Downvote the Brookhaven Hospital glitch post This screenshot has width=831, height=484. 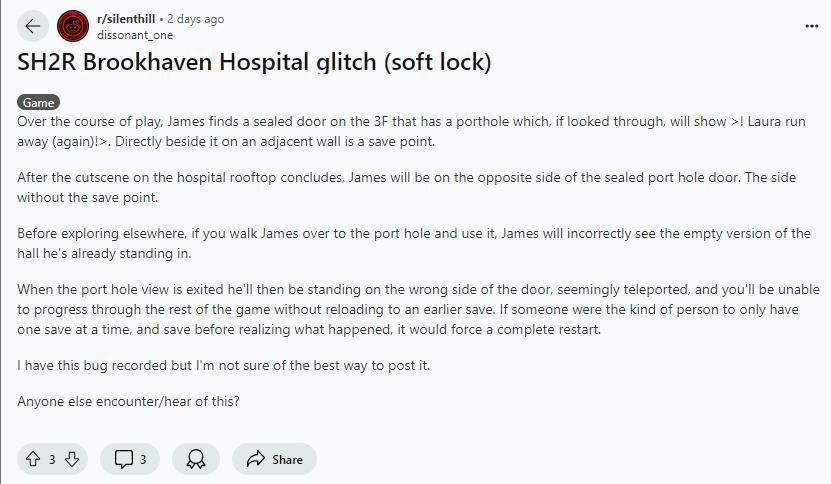[72, 459]
